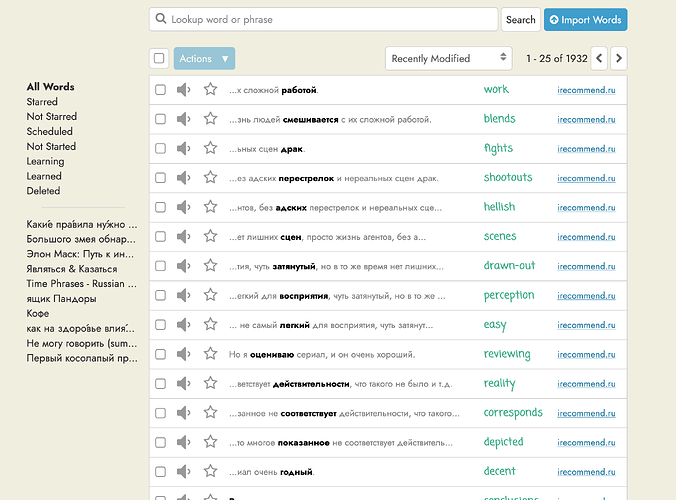Check the box for the 'reviewing' row
The width and height of the screenshot is (676, 500).
point(160,354)
